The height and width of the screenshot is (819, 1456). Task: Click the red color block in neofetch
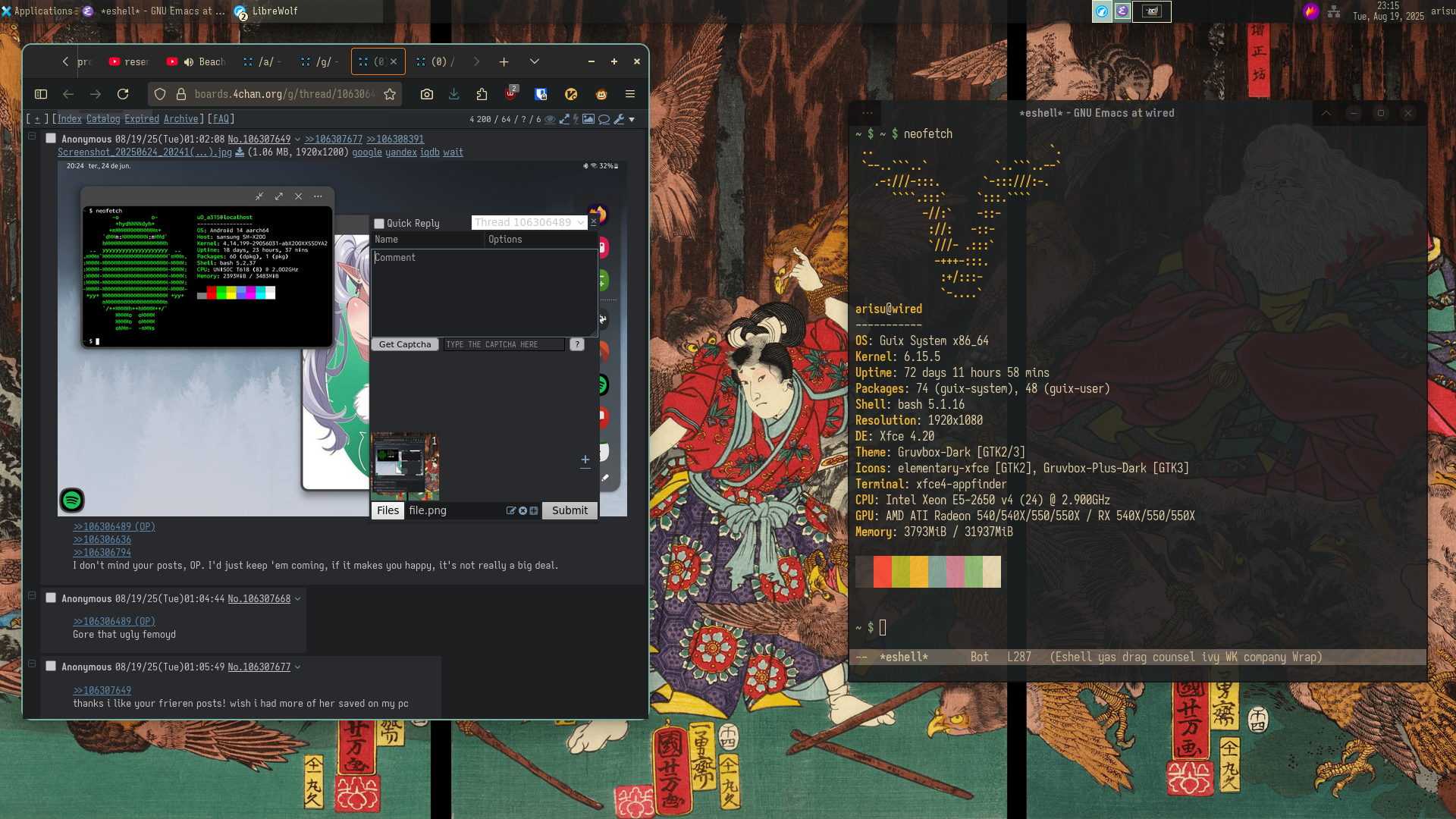pyautogui.click(x=882, y=572)
